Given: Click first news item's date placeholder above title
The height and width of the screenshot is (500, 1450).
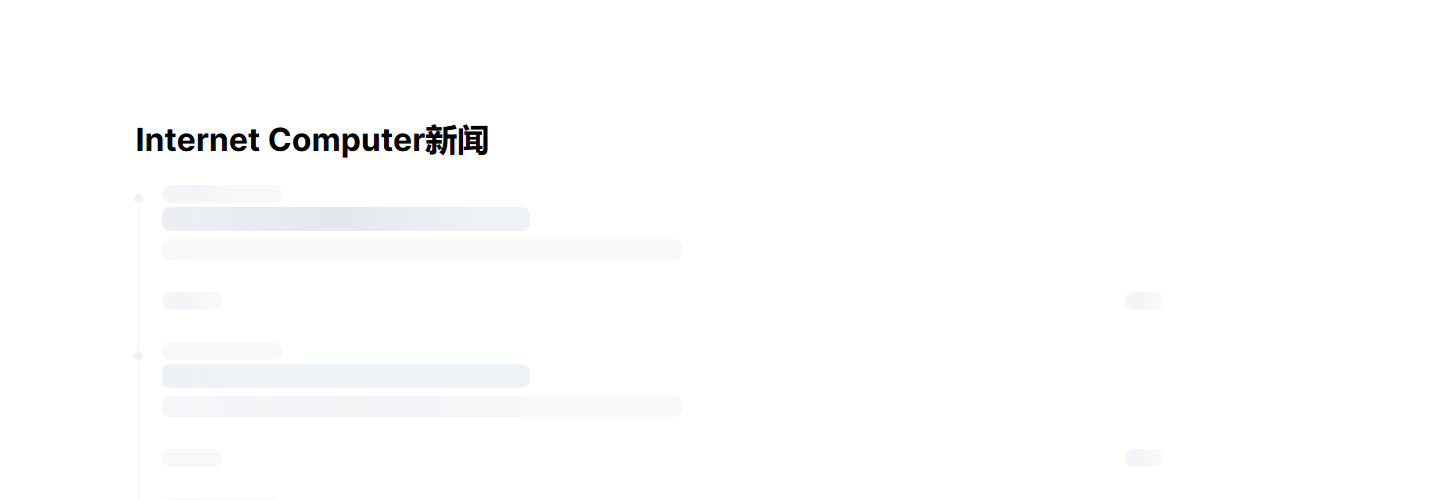Looking at the screenshot, I should [x=222, y=194].
